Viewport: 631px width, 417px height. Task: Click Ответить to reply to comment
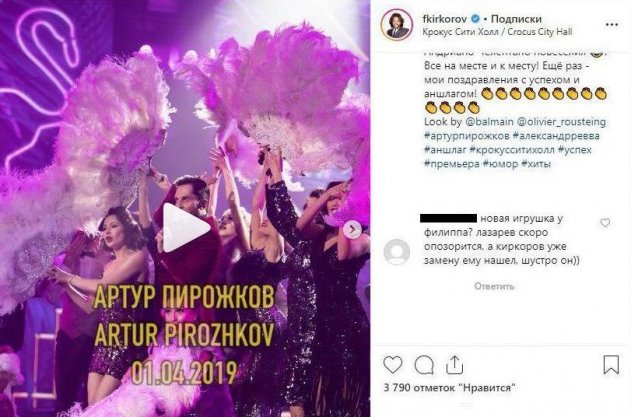pyautogui.click(x=494, y=286)
